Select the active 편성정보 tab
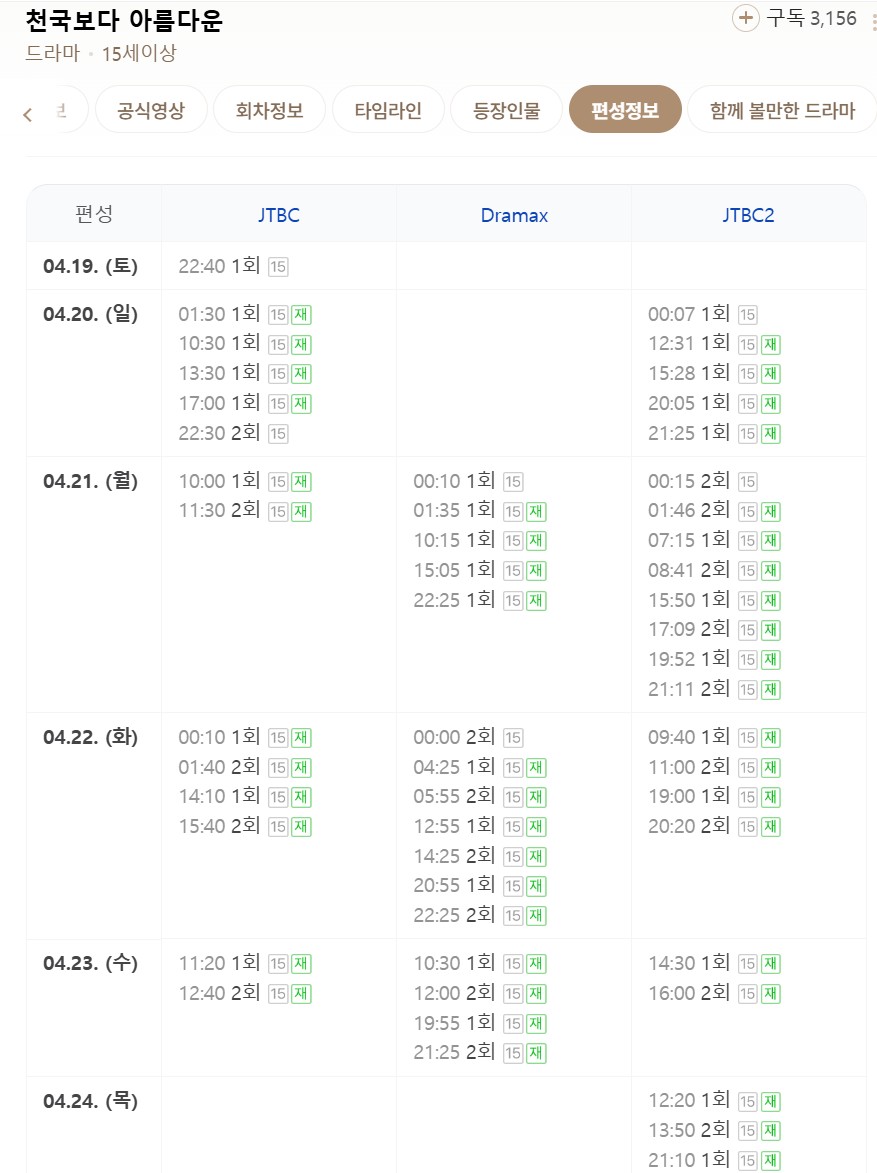Screen dimensions: 877x1173 [625, 110]
